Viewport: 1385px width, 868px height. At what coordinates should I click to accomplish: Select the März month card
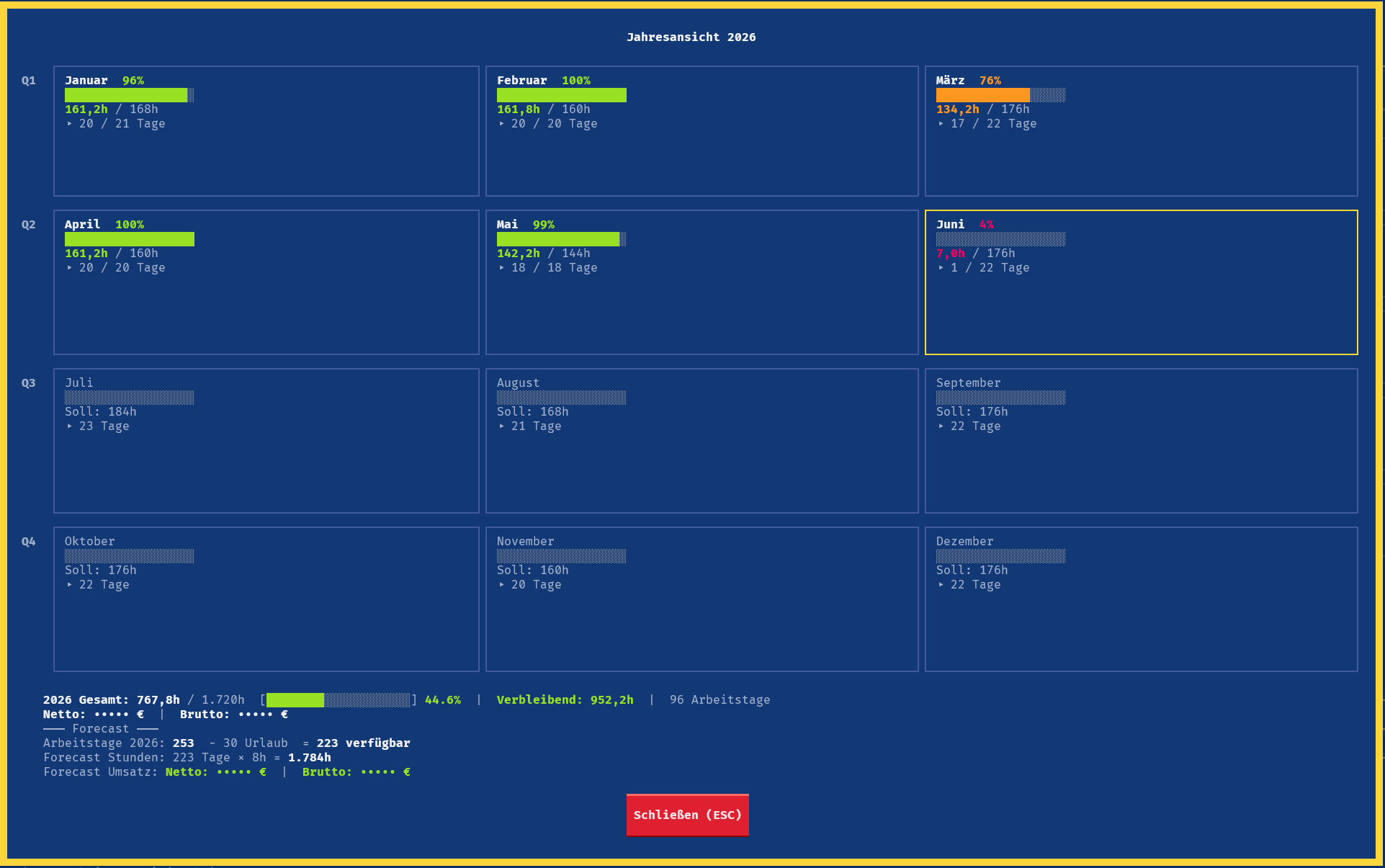click(1142, 131)
